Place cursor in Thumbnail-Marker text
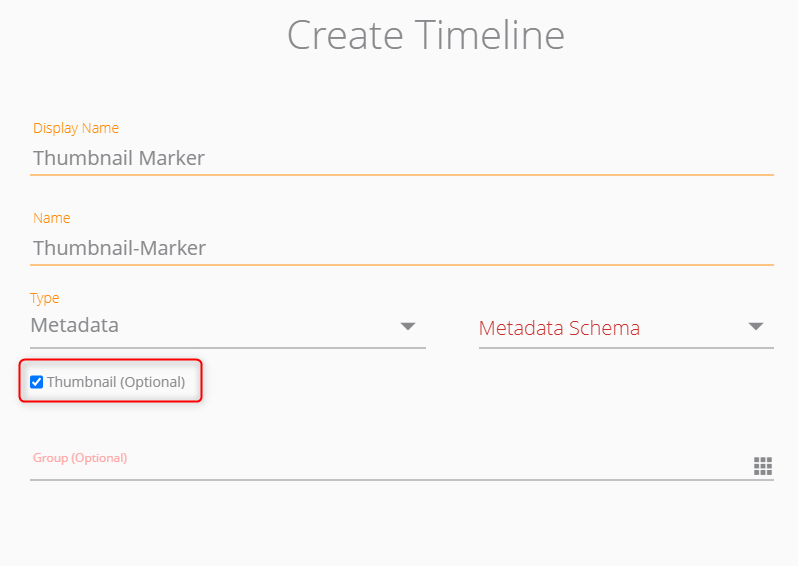The image size is (798, 566). tap(120, 248)
